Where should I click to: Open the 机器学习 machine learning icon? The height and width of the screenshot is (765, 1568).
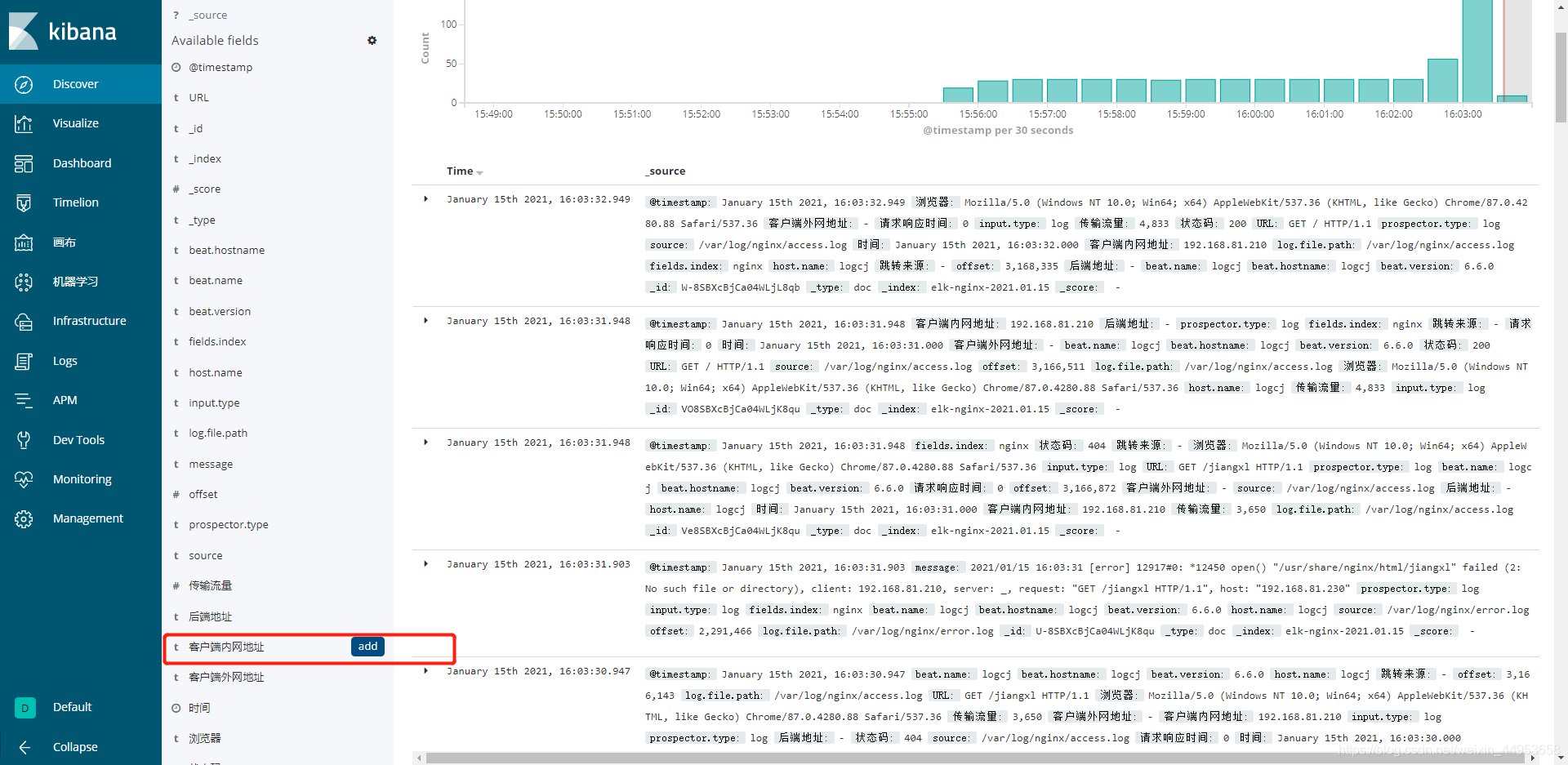tap(24, 282)
